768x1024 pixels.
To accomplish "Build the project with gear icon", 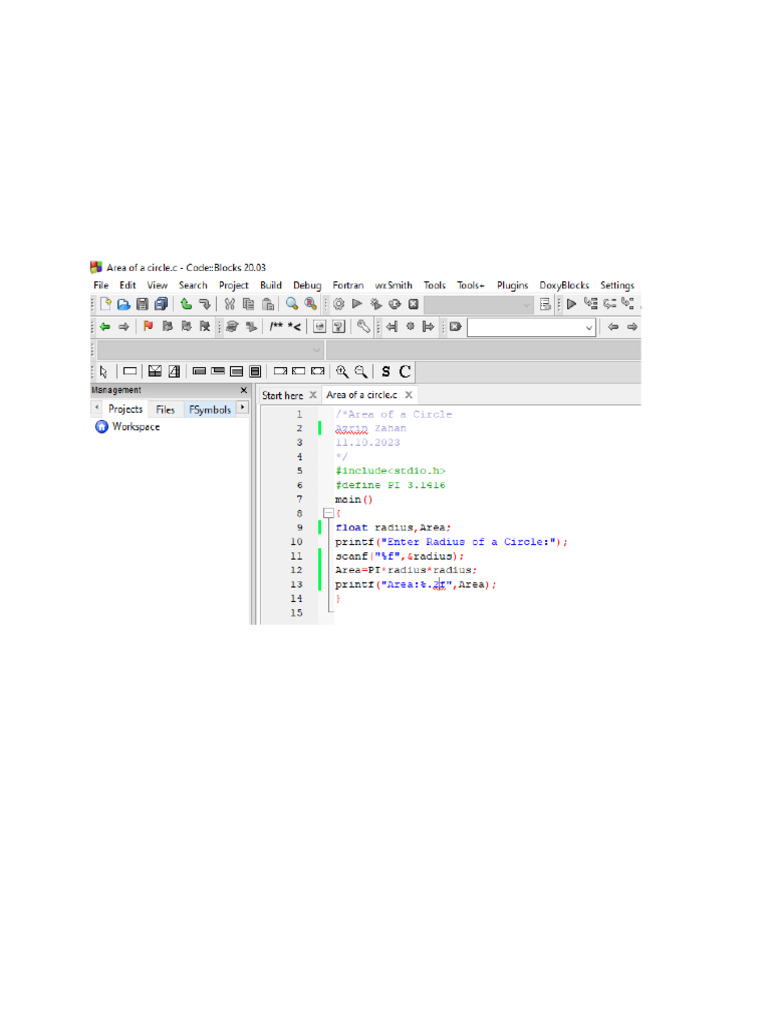I will coord(338,304).
